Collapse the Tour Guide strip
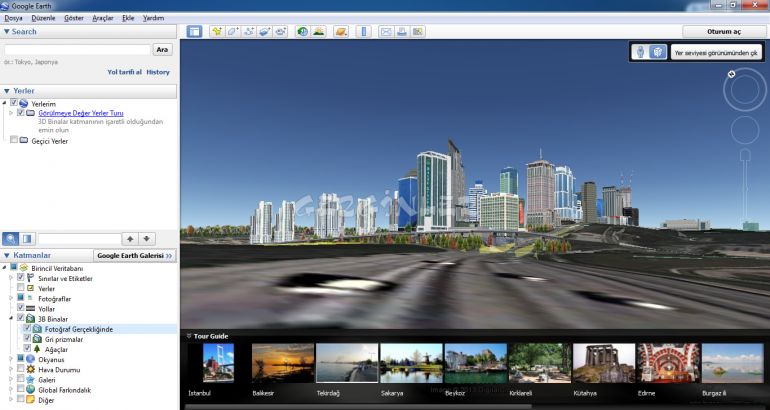 pos(189,336)
